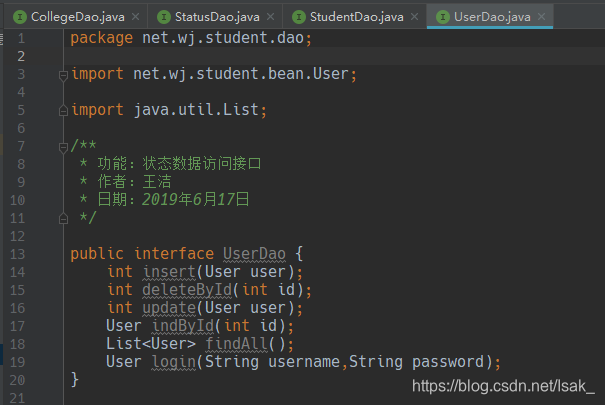The height and width of the screenshot is (405, 605).
Task: Collapse the Javadoc comment fold at line 7
Action: point(63,147)
